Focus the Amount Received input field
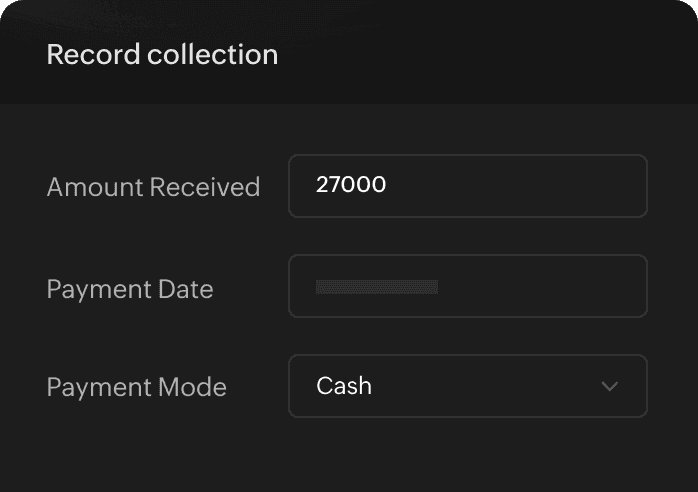The image size is (698, 492). point(467,186)
